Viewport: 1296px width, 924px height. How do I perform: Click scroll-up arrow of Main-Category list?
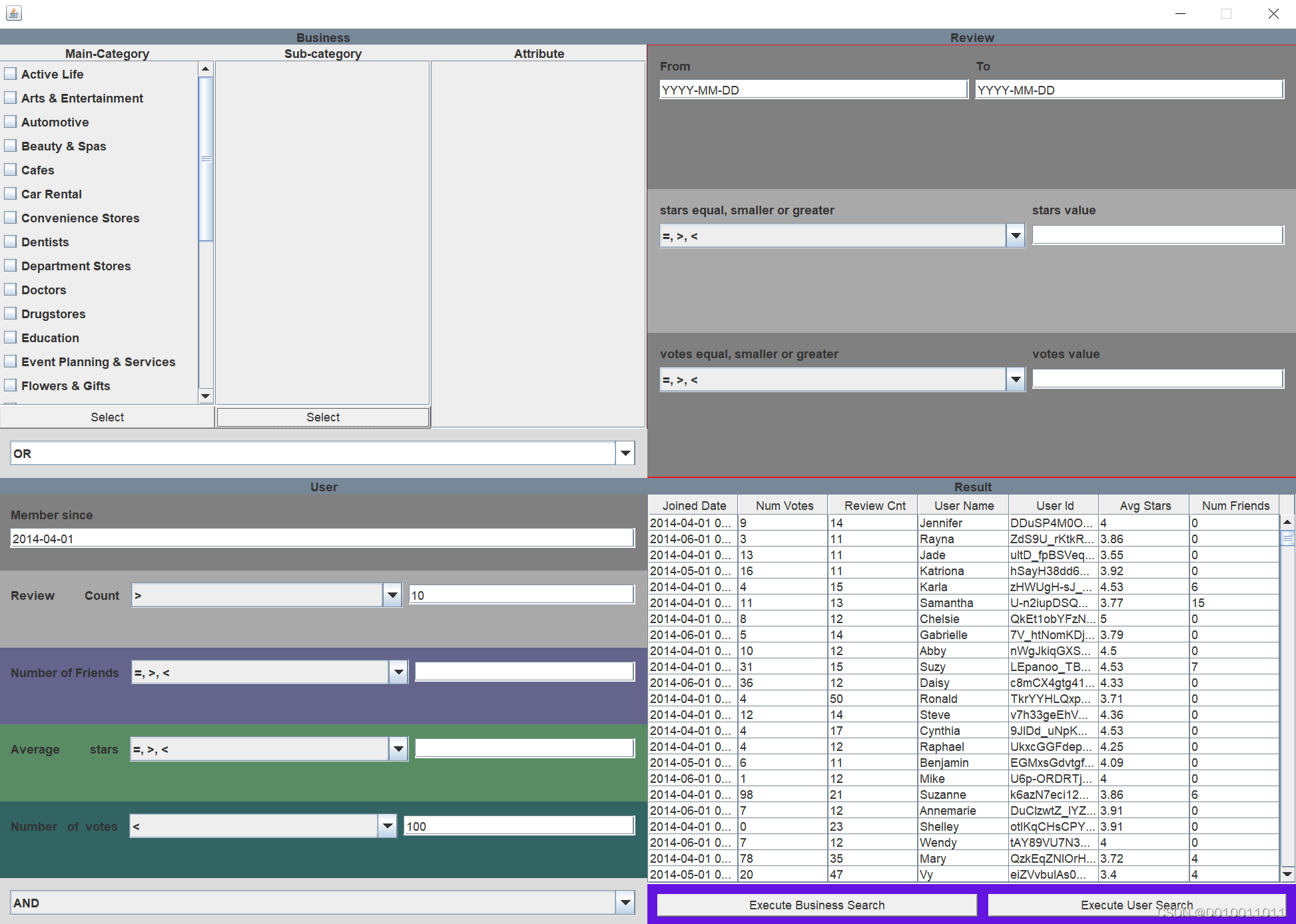pos(206,69)
